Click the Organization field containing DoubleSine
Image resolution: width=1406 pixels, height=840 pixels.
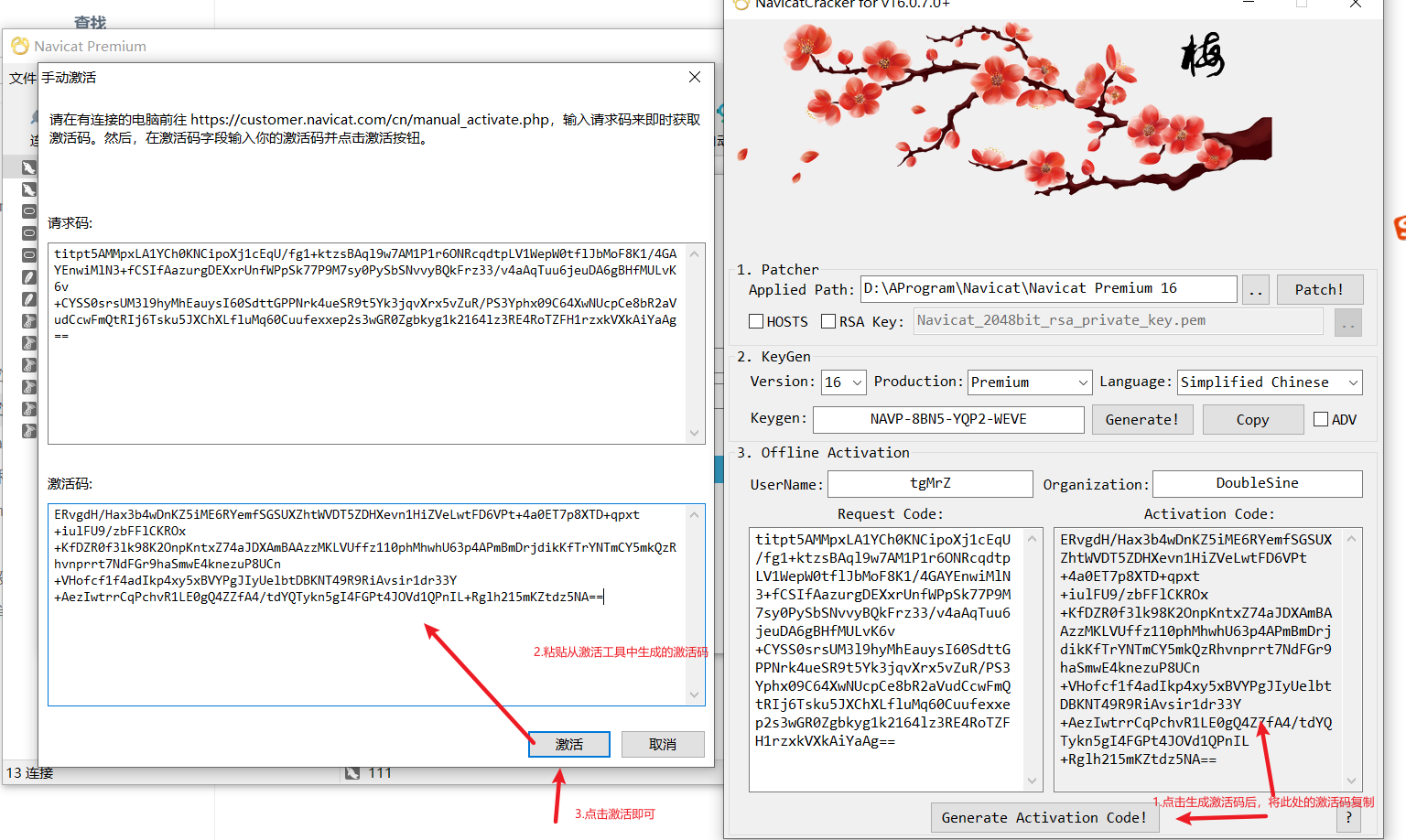click(x=1257, y=483)
